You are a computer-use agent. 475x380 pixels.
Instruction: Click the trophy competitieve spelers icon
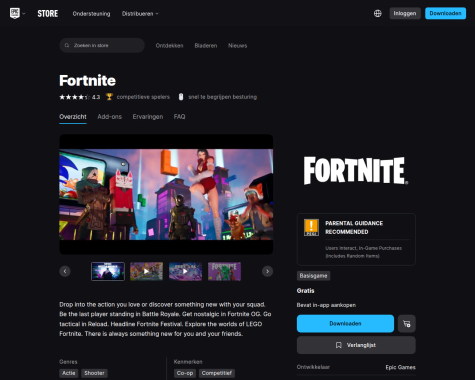[109, 97]
